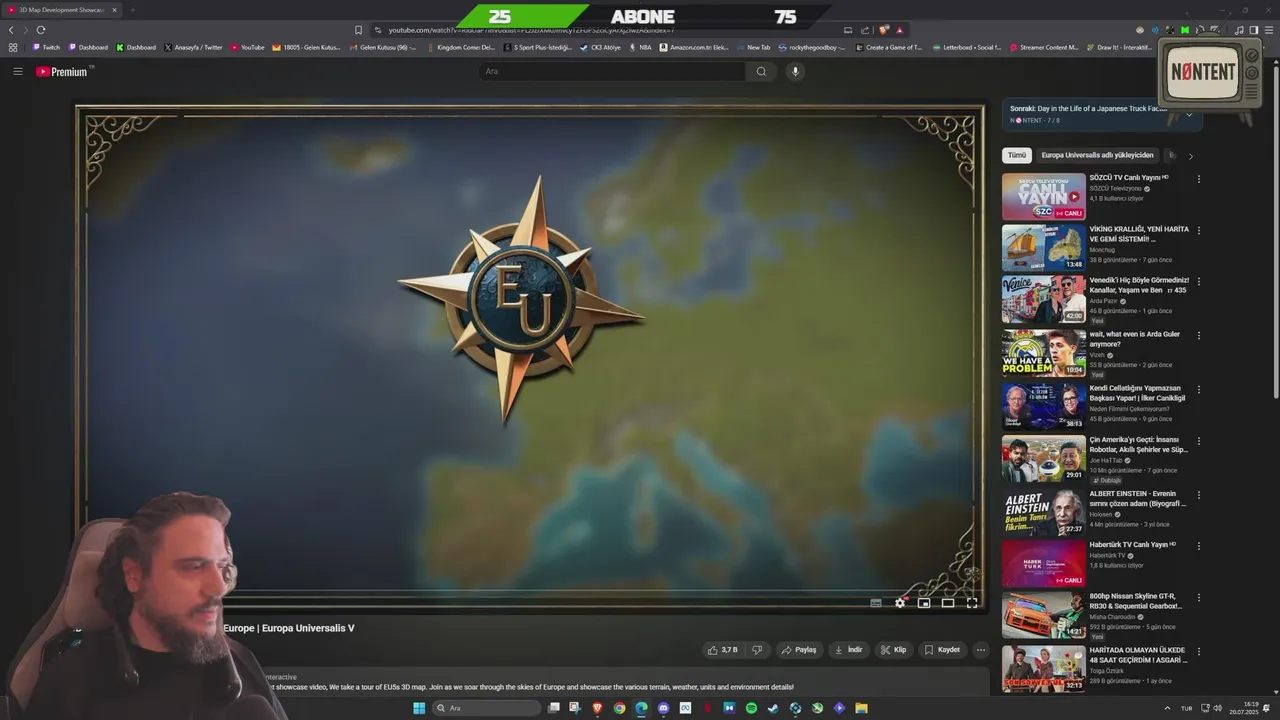1280x720 pixels.
Task: Open the YouTube bookmark in the bookmarks bar
Action: pyautogui.click(x=248, y=47)
